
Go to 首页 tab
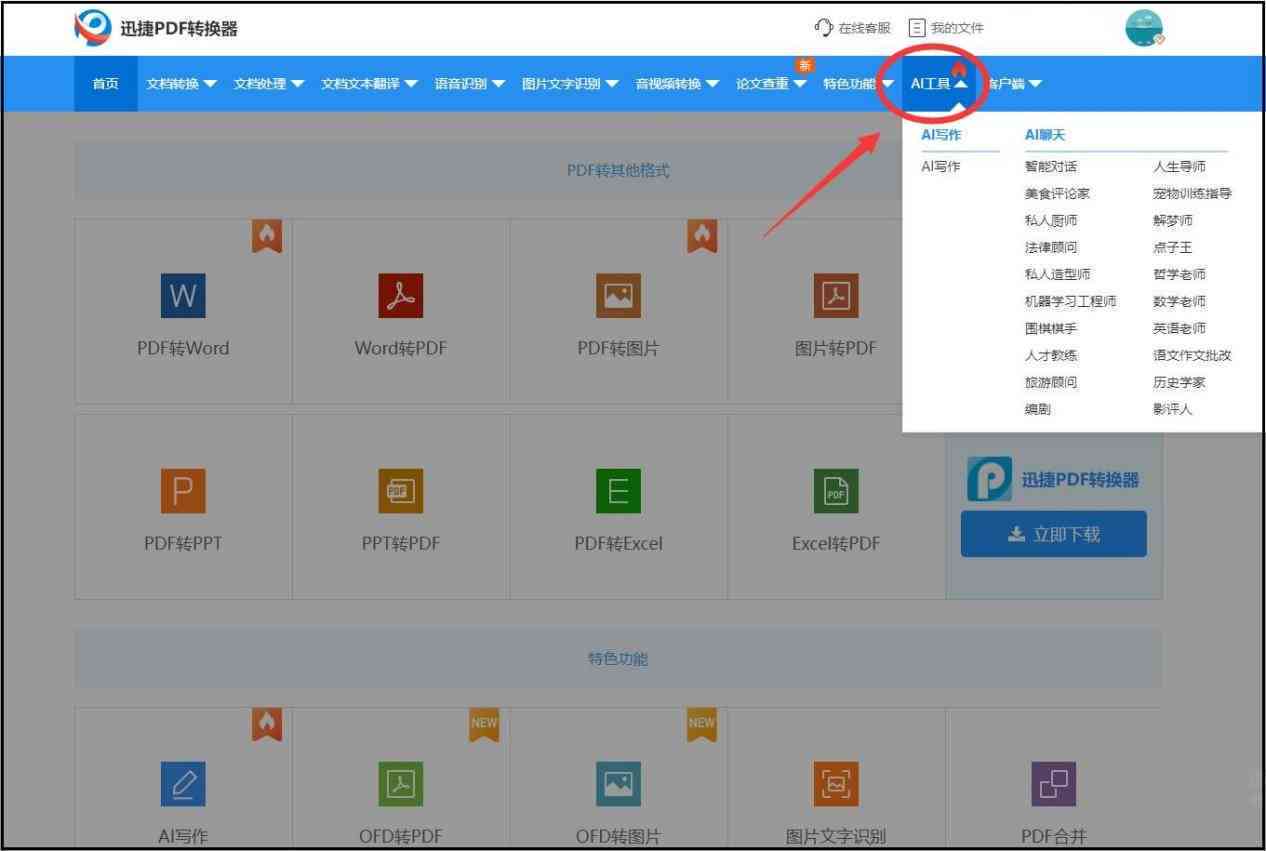[x=106, y=84]
